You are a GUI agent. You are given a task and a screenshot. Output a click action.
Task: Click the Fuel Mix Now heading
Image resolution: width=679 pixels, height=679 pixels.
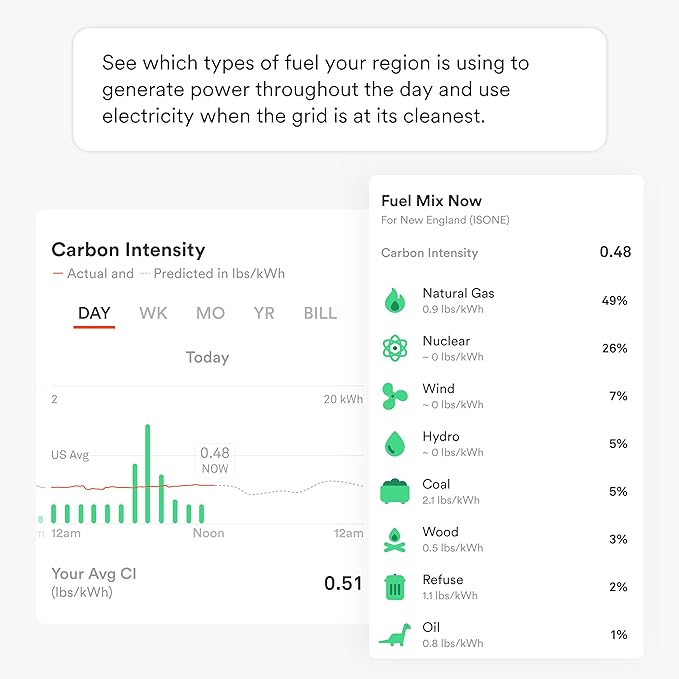click(431, 201)
